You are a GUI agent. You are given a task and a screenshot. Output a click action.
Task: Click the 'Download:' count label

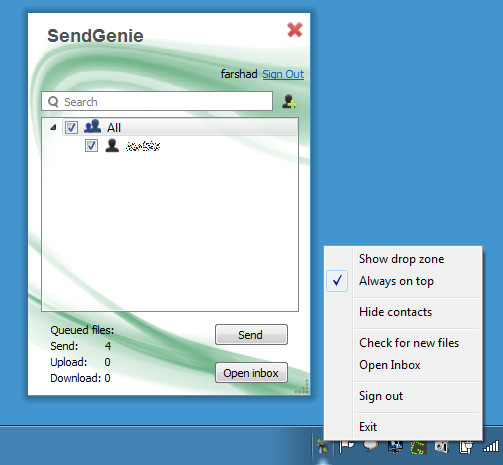(76, 378)
